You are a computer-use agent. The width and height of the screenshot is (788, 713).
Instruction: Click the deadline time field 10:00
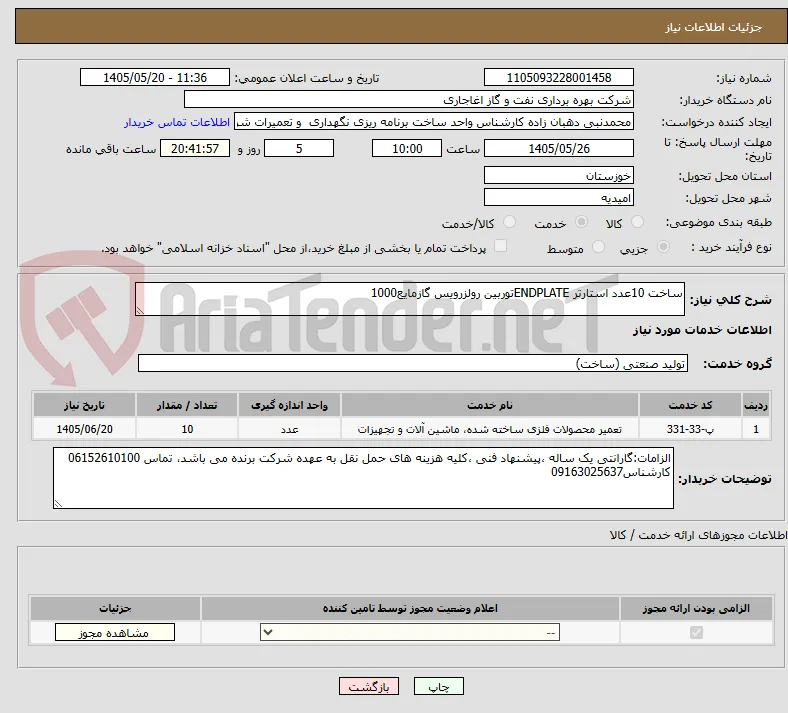(x=407, y=149)
